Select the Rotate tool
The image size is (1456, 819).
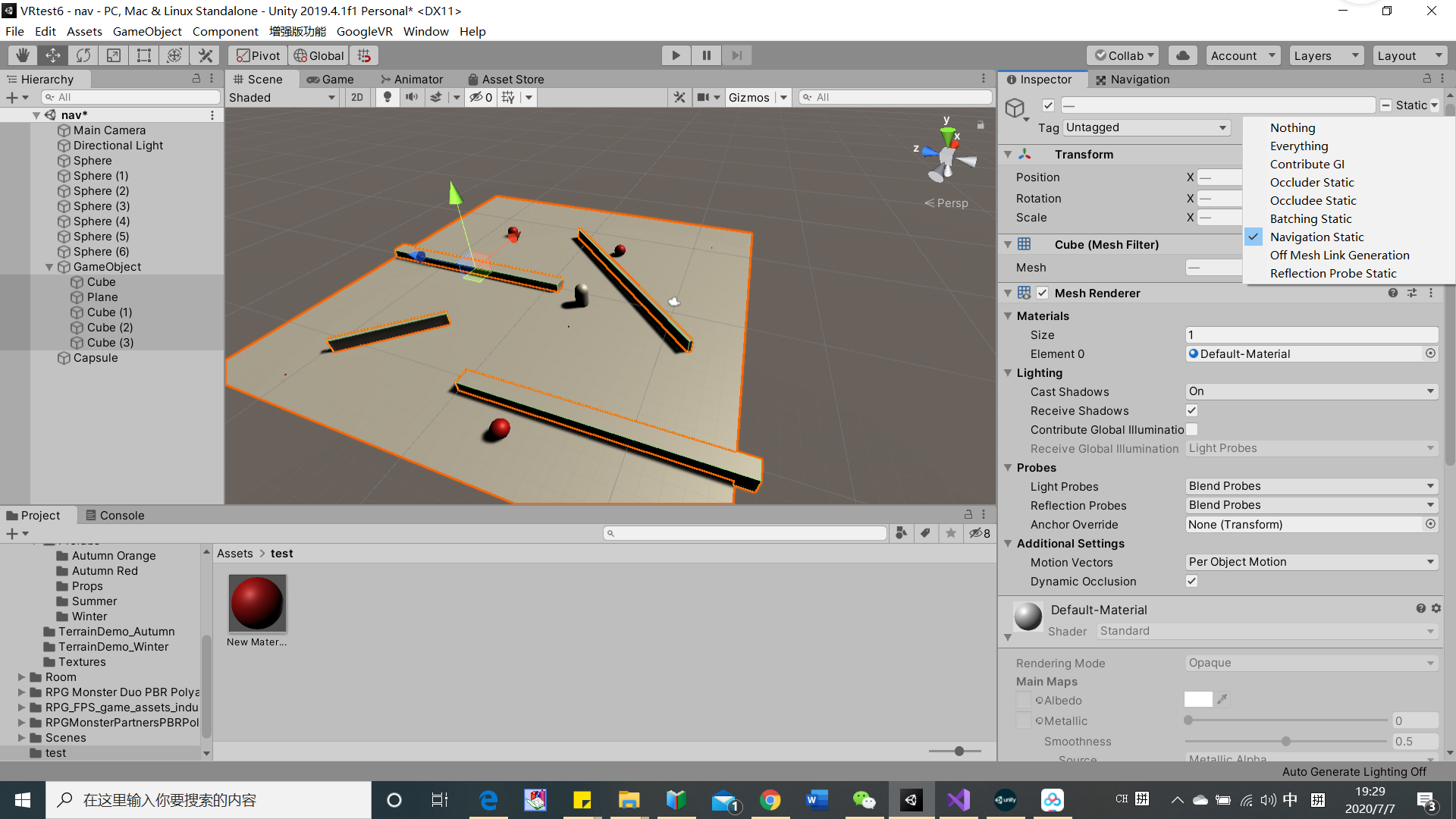pyautogui.click(x=83, y=55)
